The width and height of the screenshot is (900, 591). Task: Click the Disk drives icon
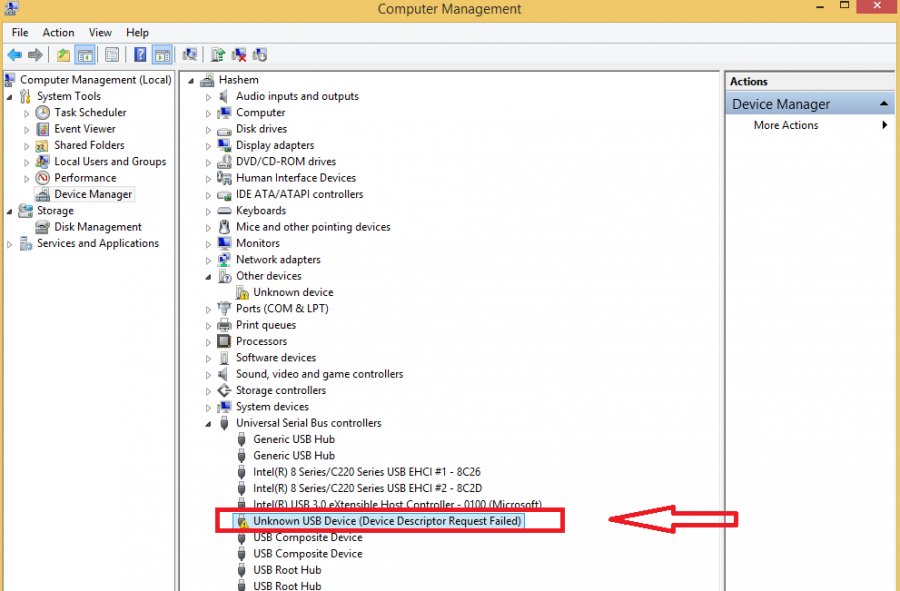point(224,129)
